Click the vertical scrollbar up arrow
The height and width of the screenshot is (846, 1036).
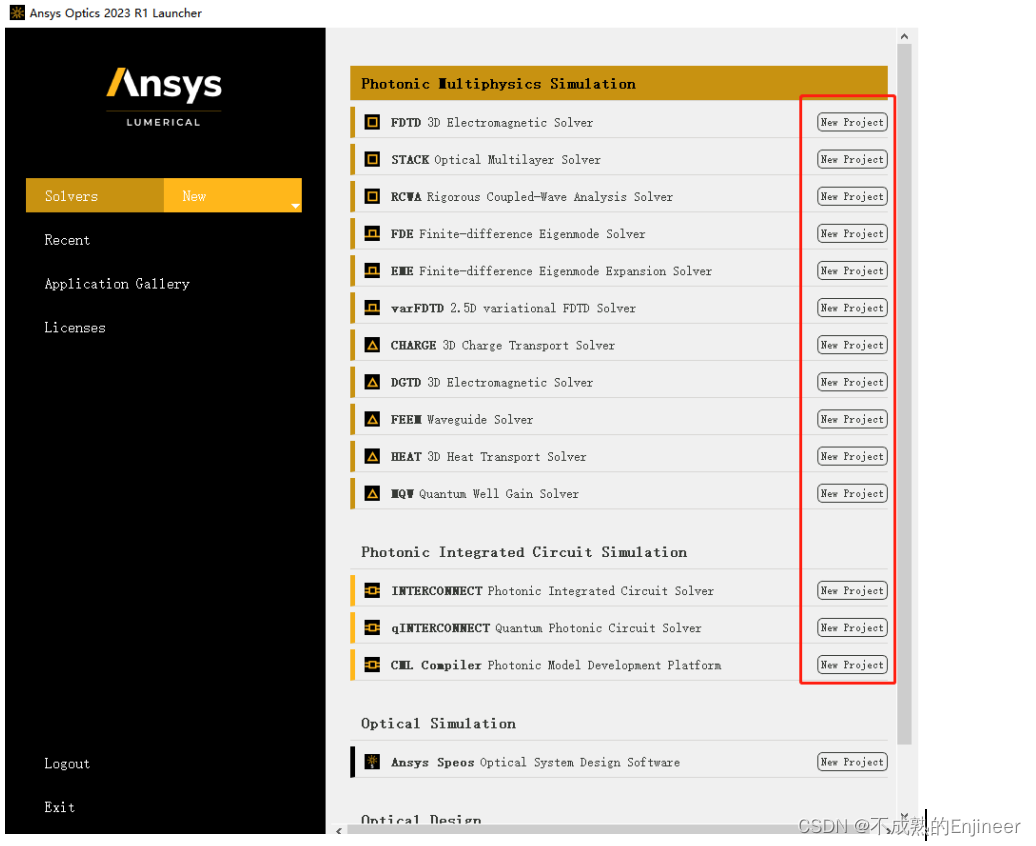point(905,36)
